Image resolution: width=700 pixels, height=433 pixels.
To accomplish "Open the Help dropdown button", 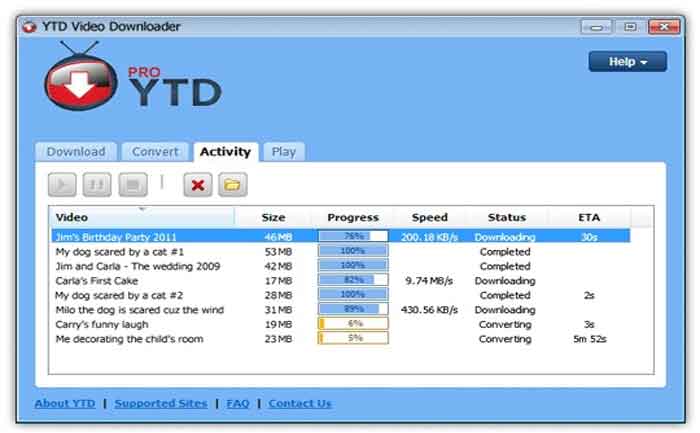I will [x=628, y=62].
